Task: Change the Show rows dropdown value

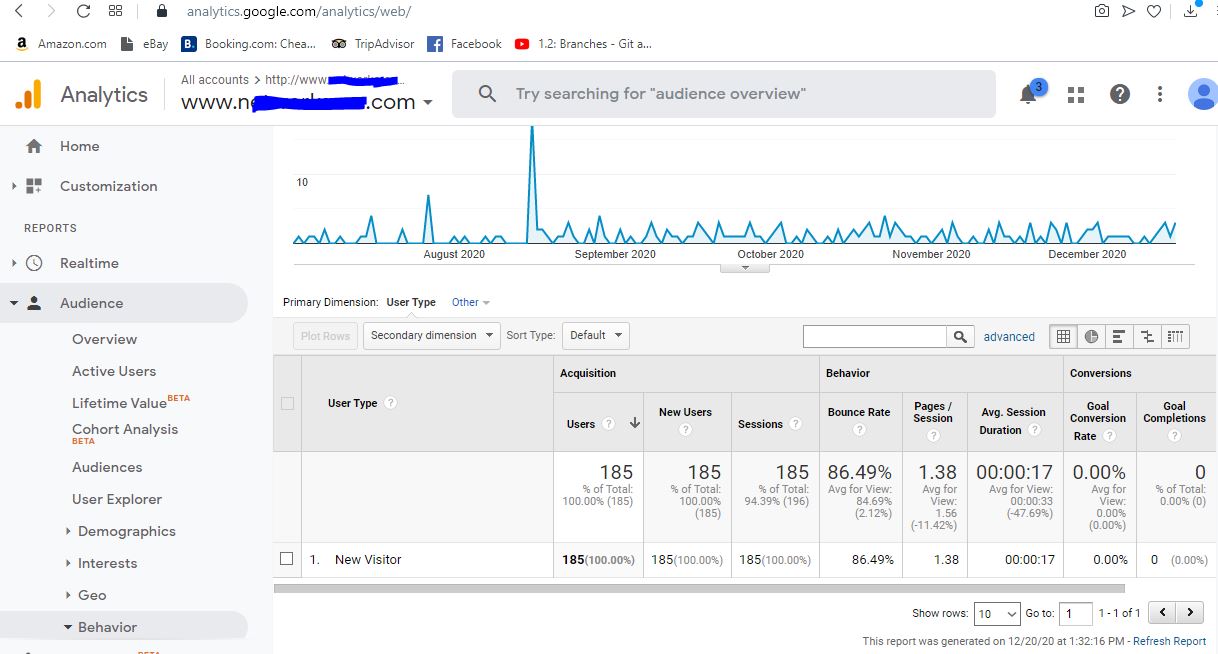Action: coord(995,613)
